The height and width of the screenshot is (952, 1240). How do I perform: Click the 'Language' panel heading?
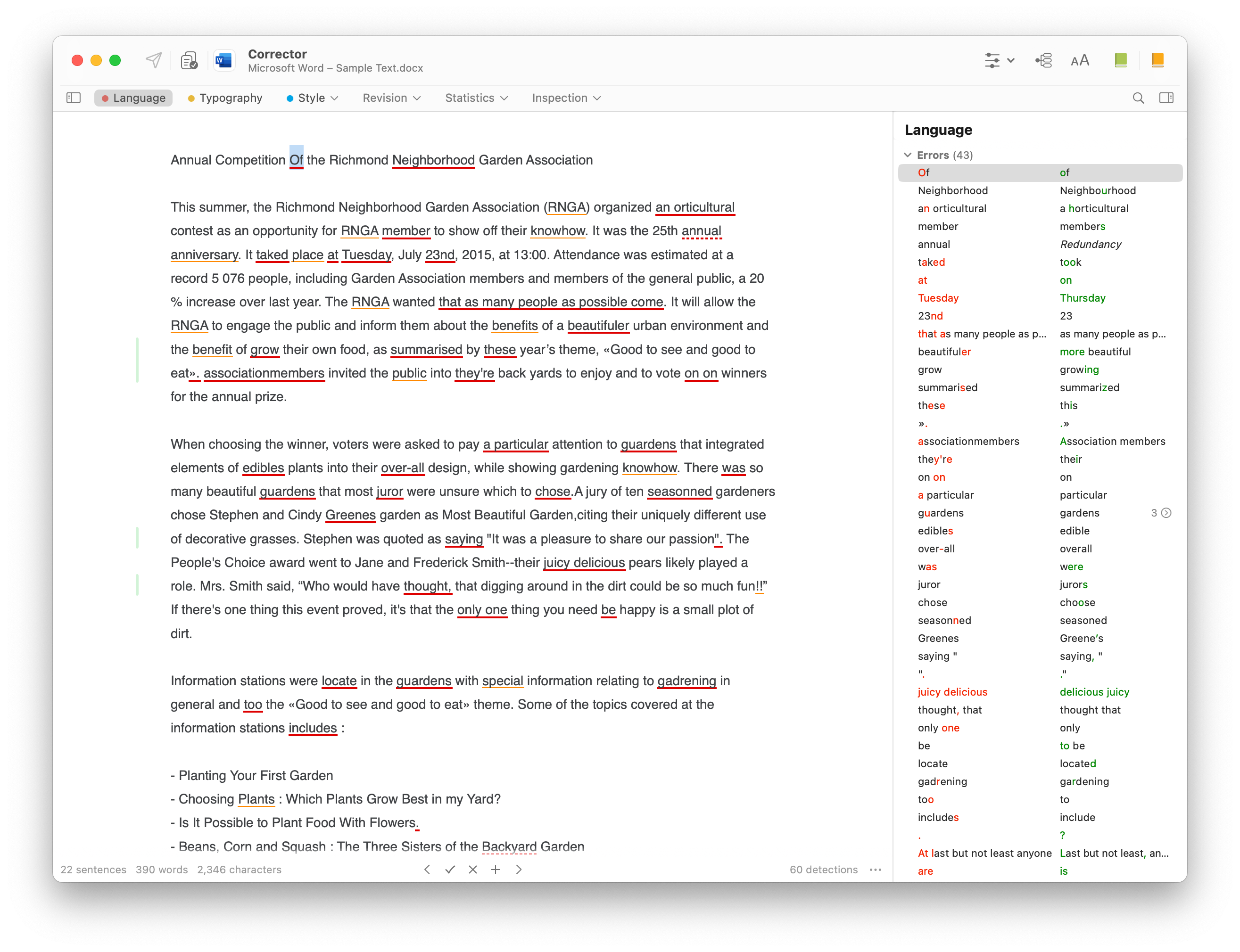938,130
